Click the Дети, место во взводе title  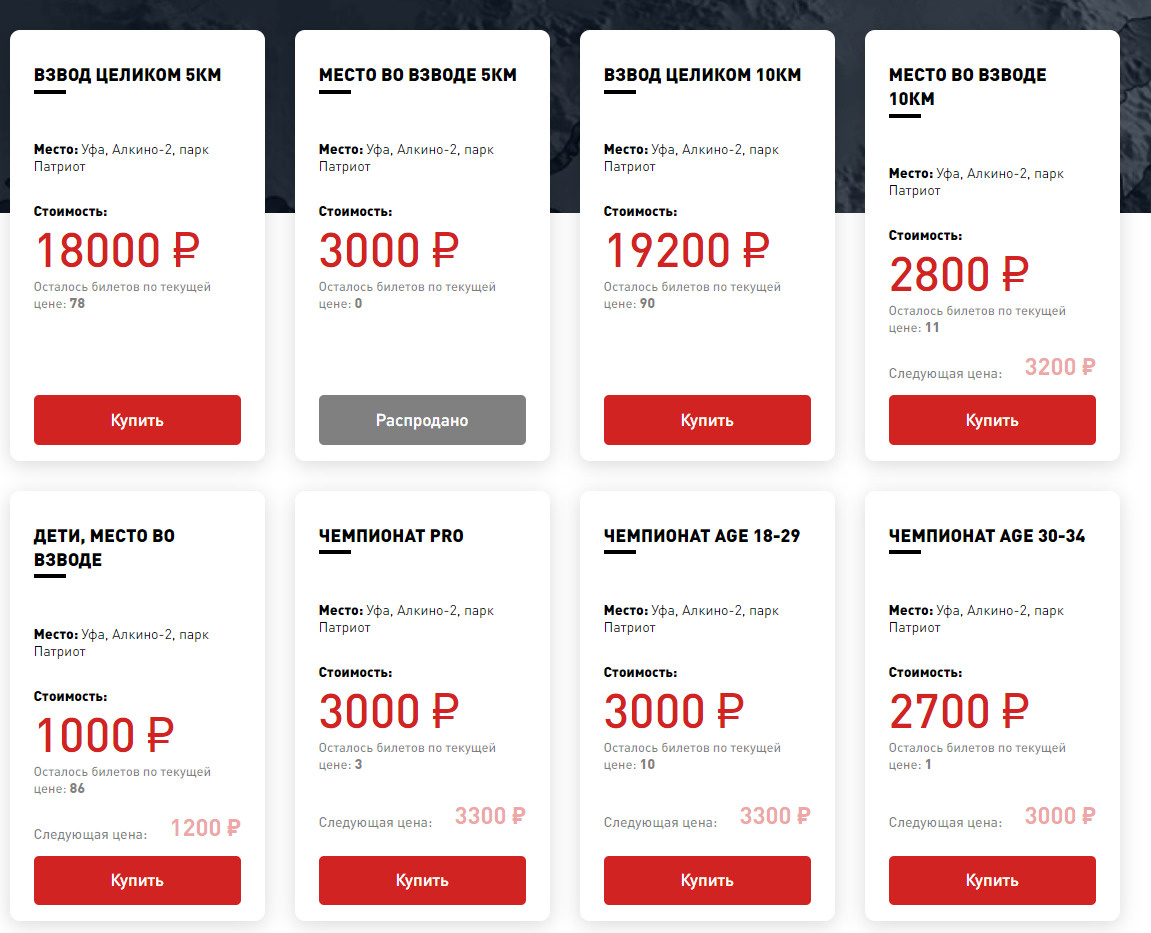pyautogui.click(x=104, y=548)
